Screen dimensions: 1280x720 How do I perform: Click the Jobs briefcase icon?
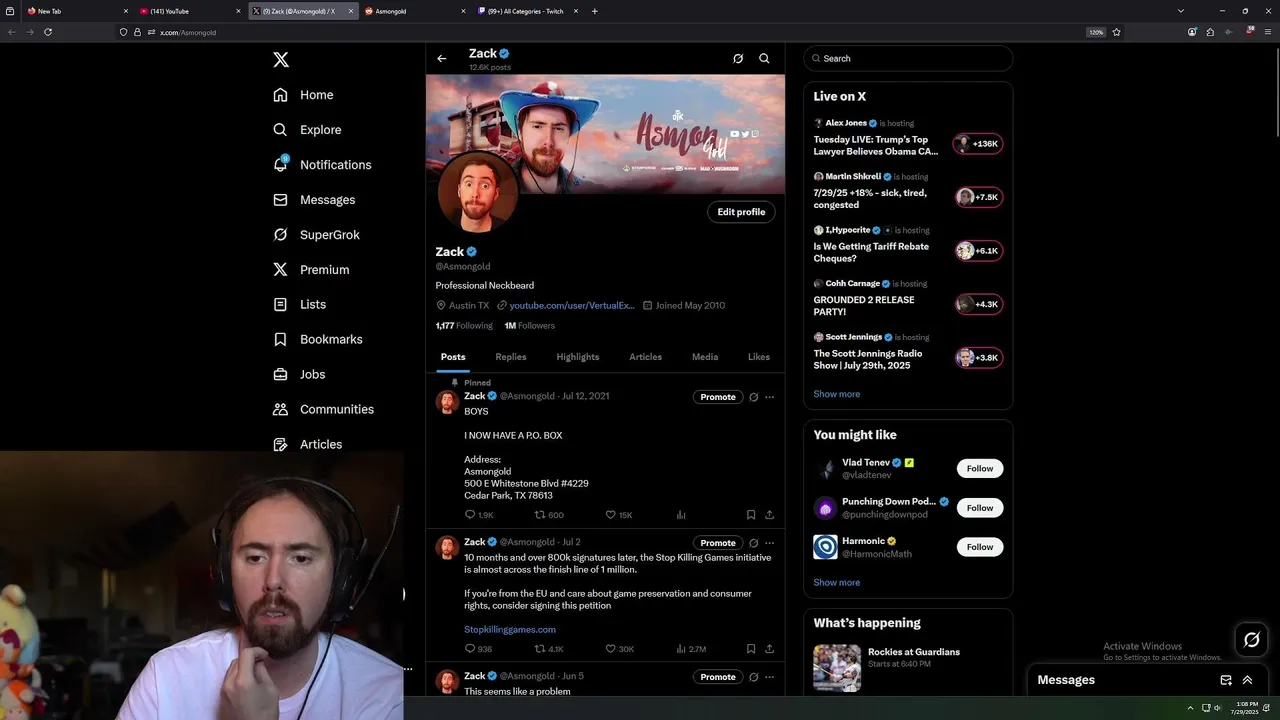point(280,374)
